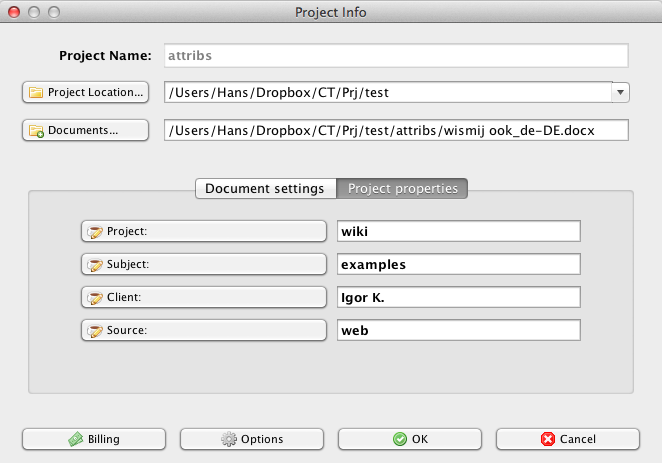The width and height of the screenshot is (662, 463).
Task: Click the Options gear icon
Action: [x=229, y=439]
